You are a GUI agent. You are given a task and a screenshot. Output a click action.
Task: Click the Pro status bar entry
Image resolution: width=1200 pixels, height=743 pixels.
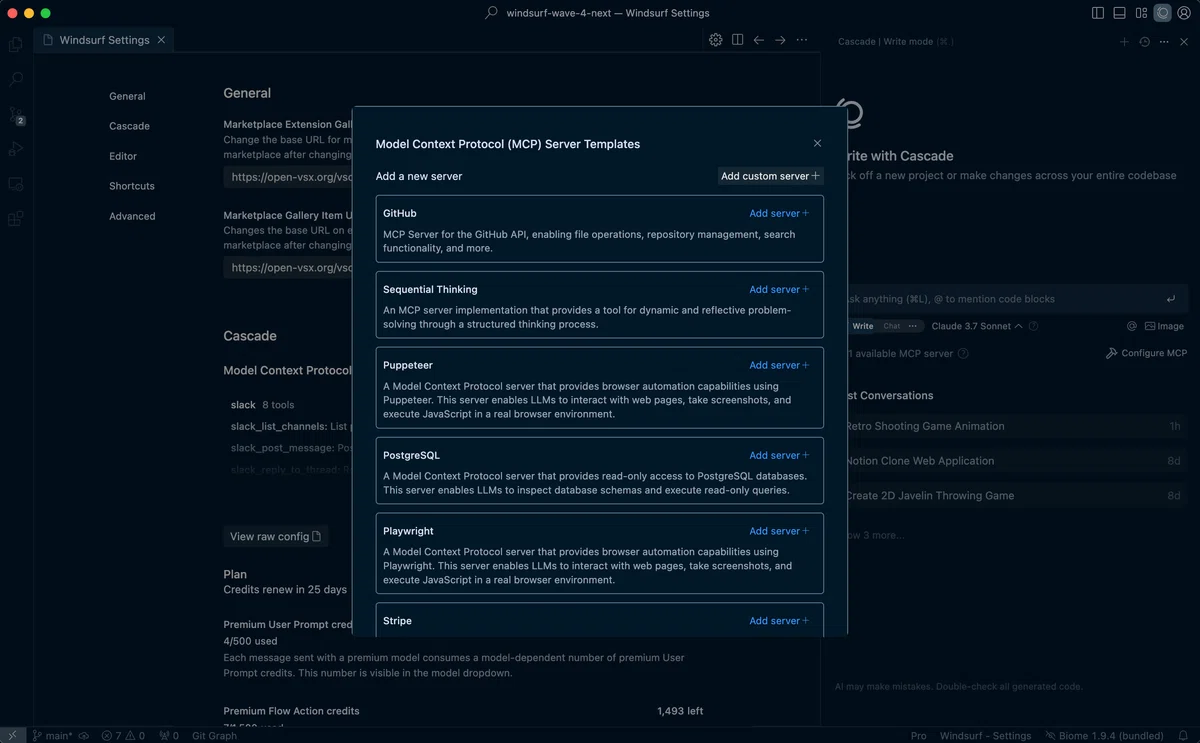(x=918, y=736)
